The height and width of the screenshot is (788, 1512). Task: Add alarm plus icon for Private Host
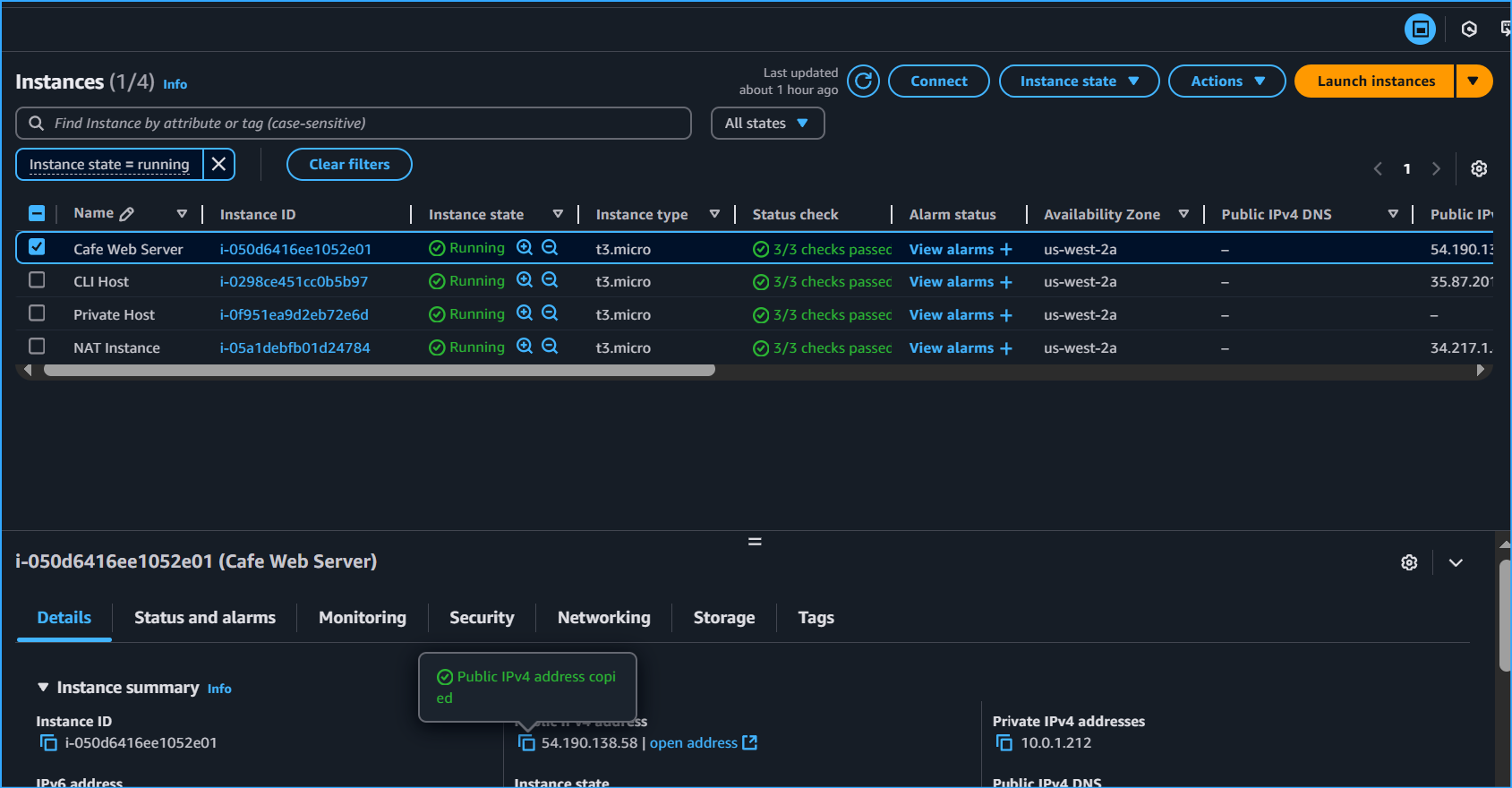tap(1006, 315)
